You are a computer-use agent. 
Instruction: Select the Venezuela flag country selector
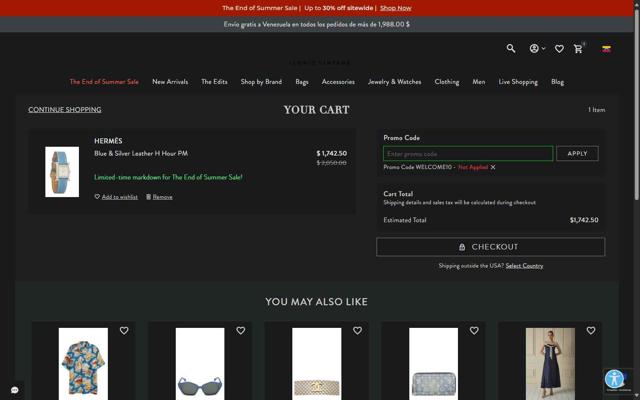coord(606,49)
